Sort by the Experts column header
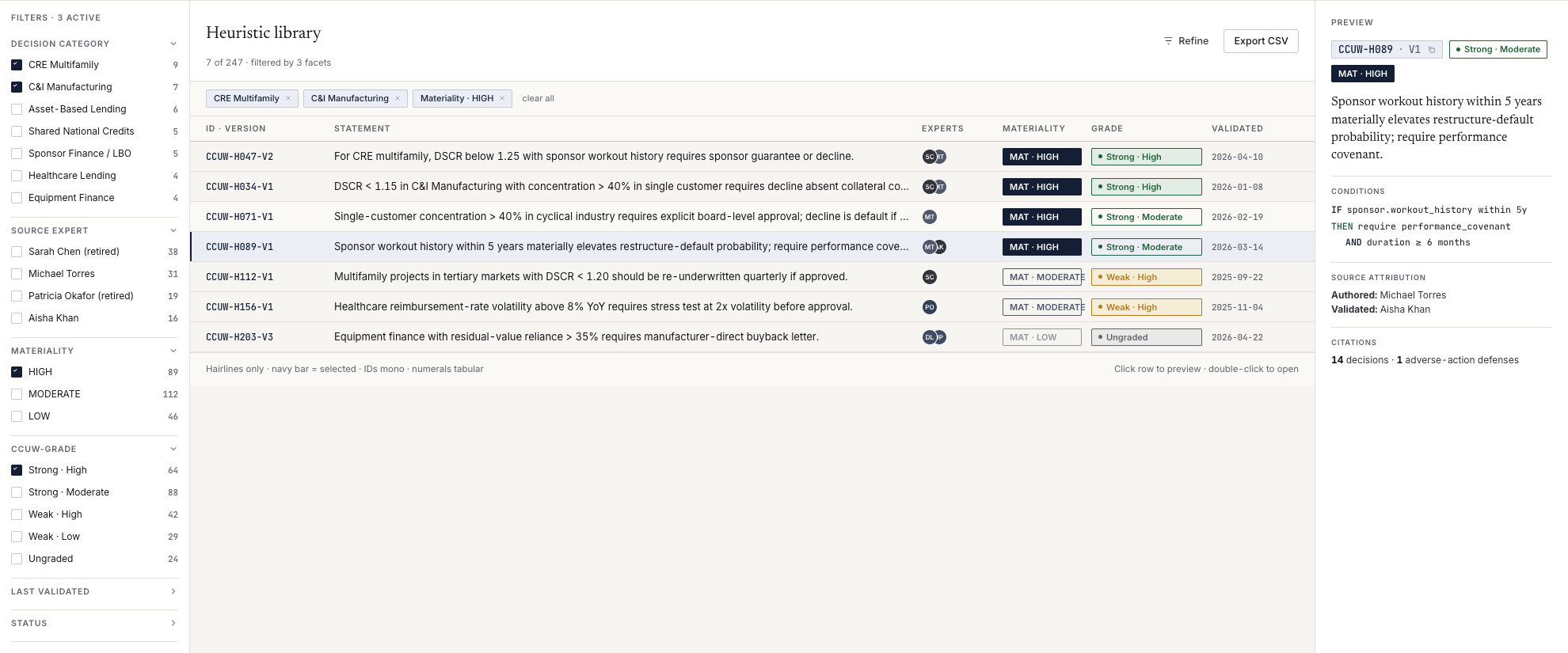This screenshot has width=1568, height=653. click(942, 128)
